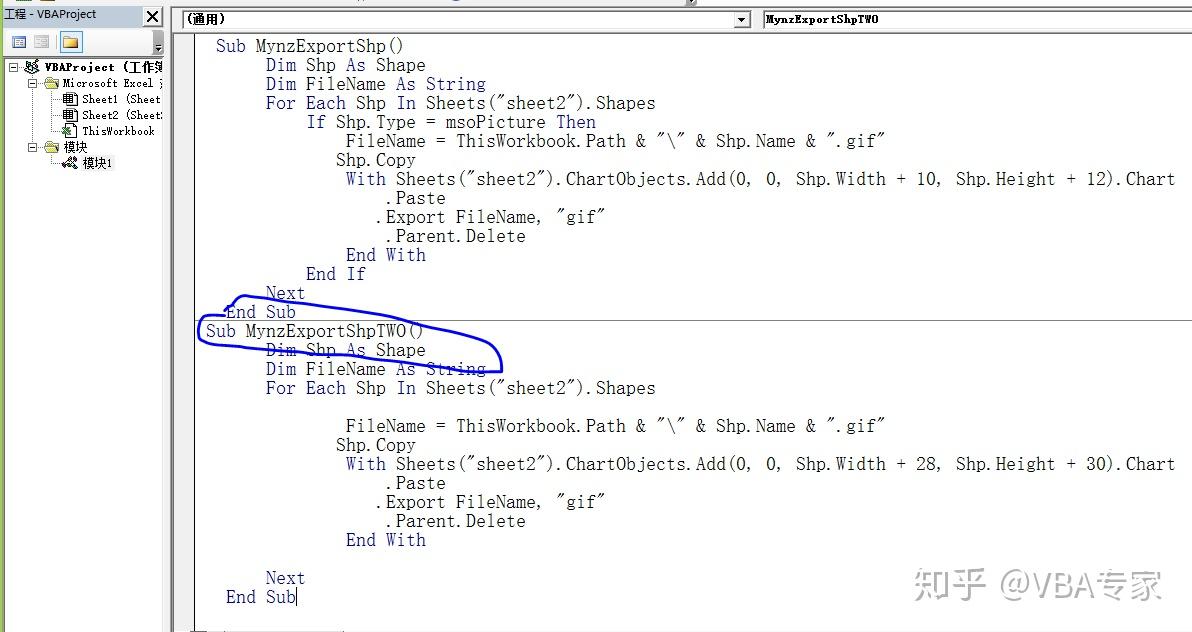Screen dimensions: 1192x632
Task: Open the MynzExportShpTWO procedure dropdown
Action: tap(978, 20)
